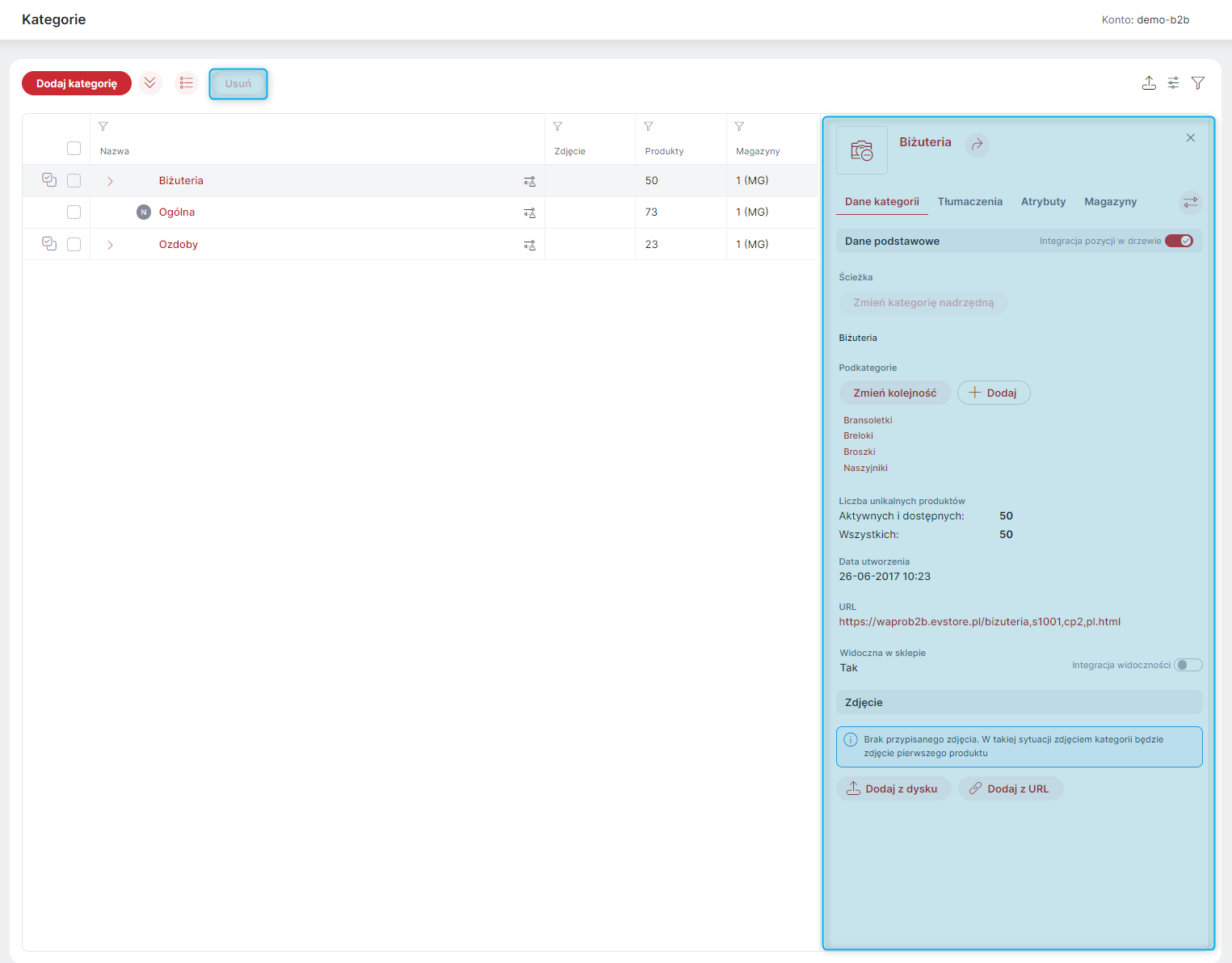The image size is (1232, 963).
Task: Expand the Ozdoby category tree row
Action: click(x=111, y=245)
